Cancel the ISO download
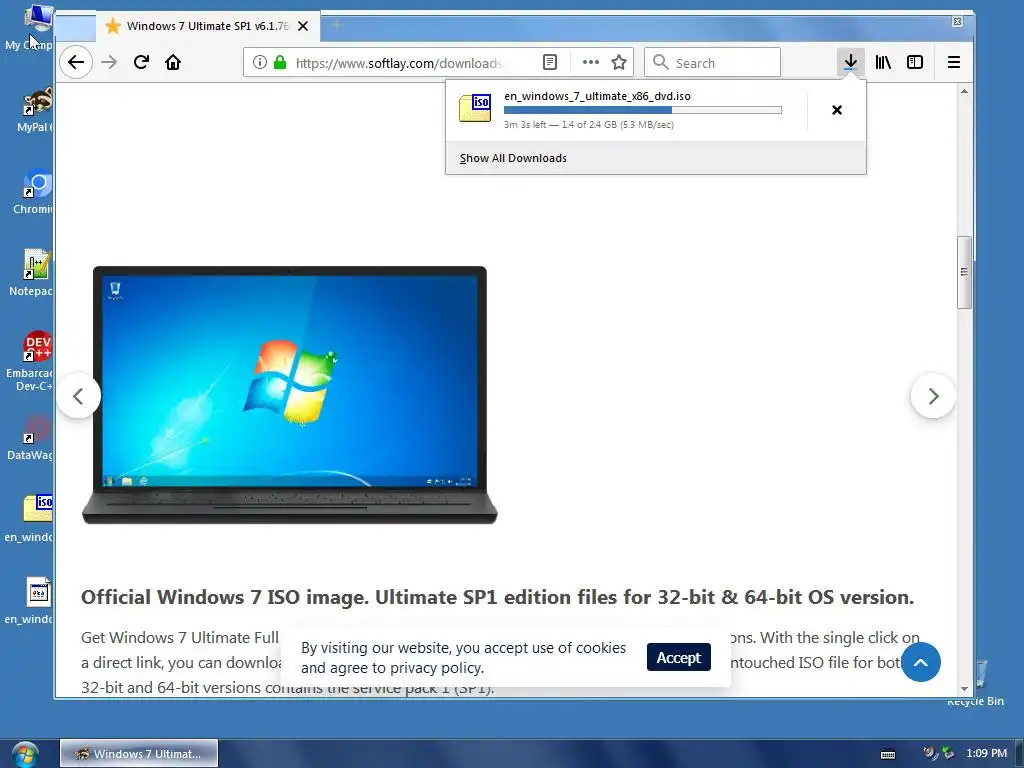The width and height of the screenshot is (1024, 768). 837,110
